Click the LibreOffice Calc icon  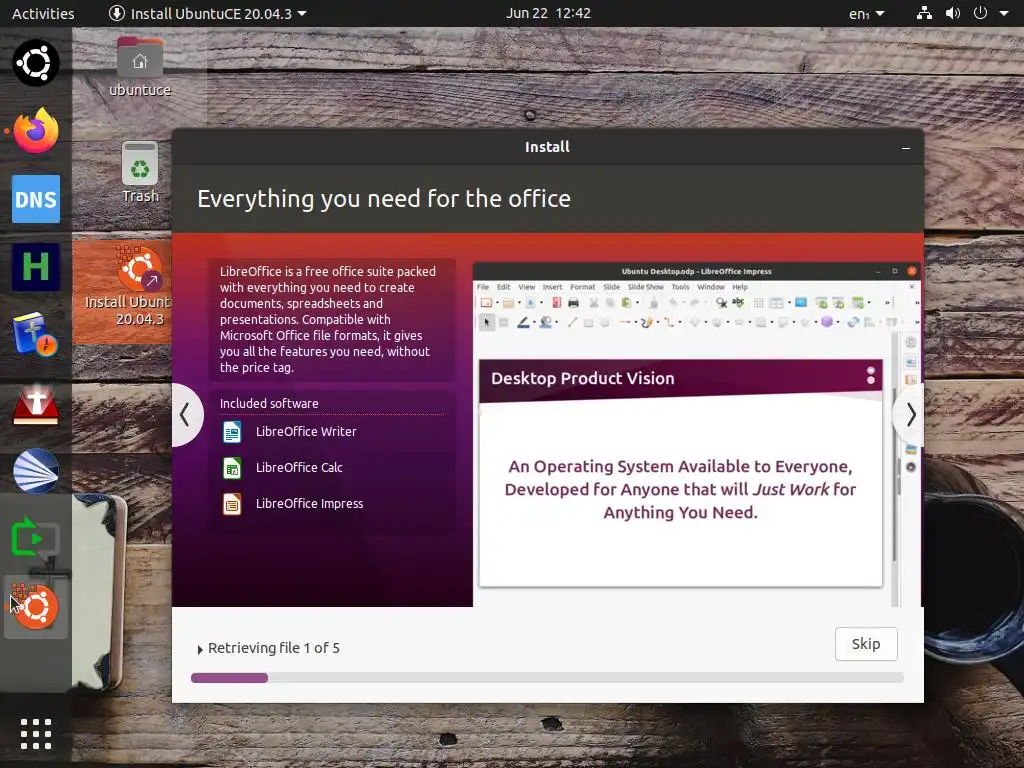click(x=232, y=468)
